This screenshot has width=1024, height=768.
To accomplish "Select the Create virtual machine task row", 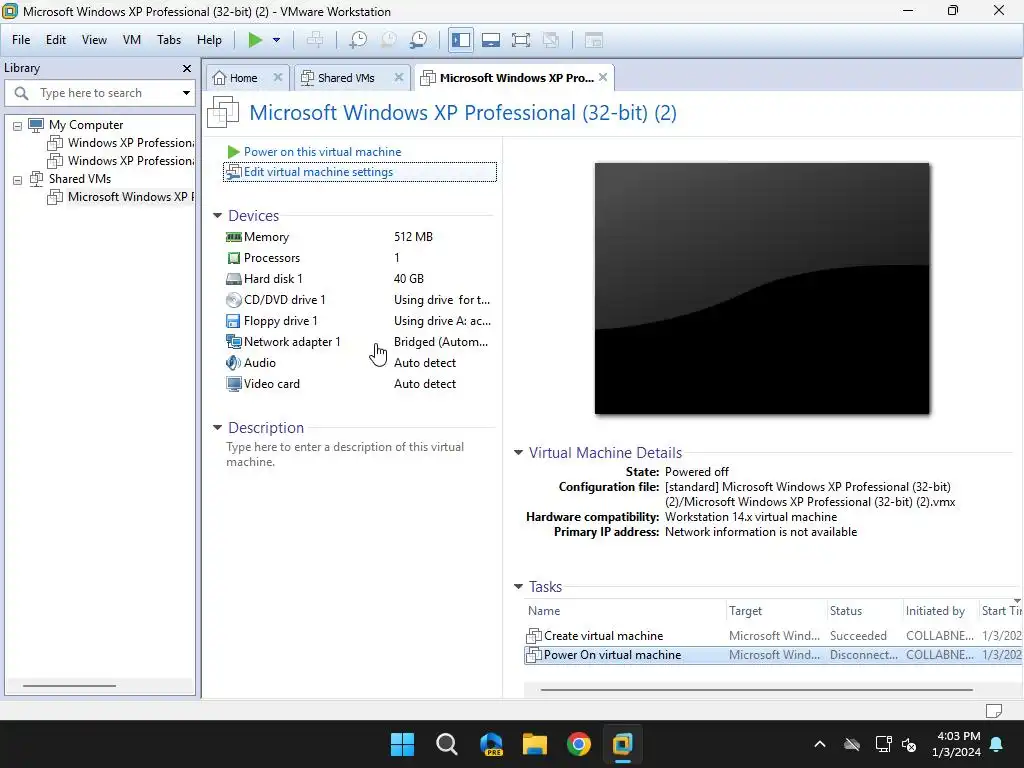I will [x=773, y=635].
